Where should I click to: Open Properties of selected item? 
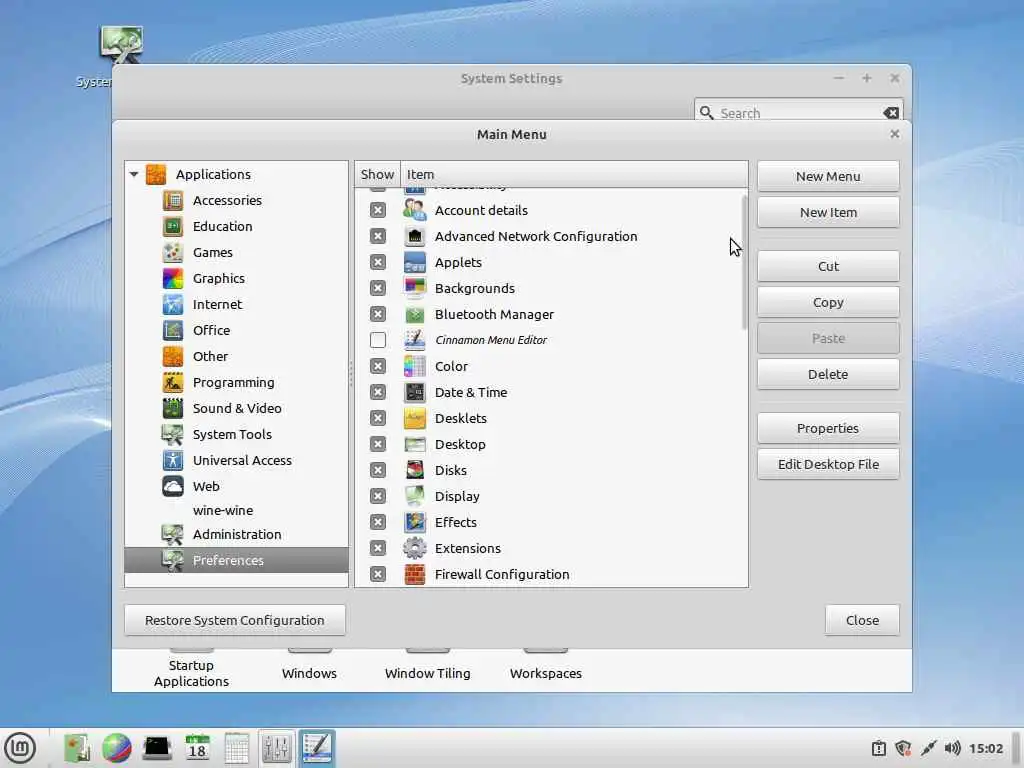click(828, 428)
